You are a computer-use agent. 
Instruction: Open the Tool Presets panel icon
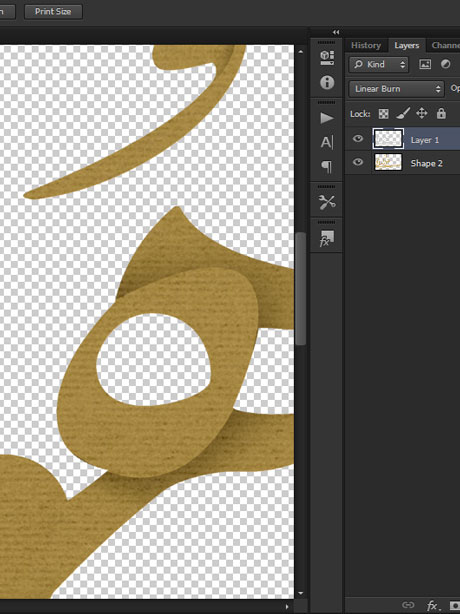[x=327, y=202]
